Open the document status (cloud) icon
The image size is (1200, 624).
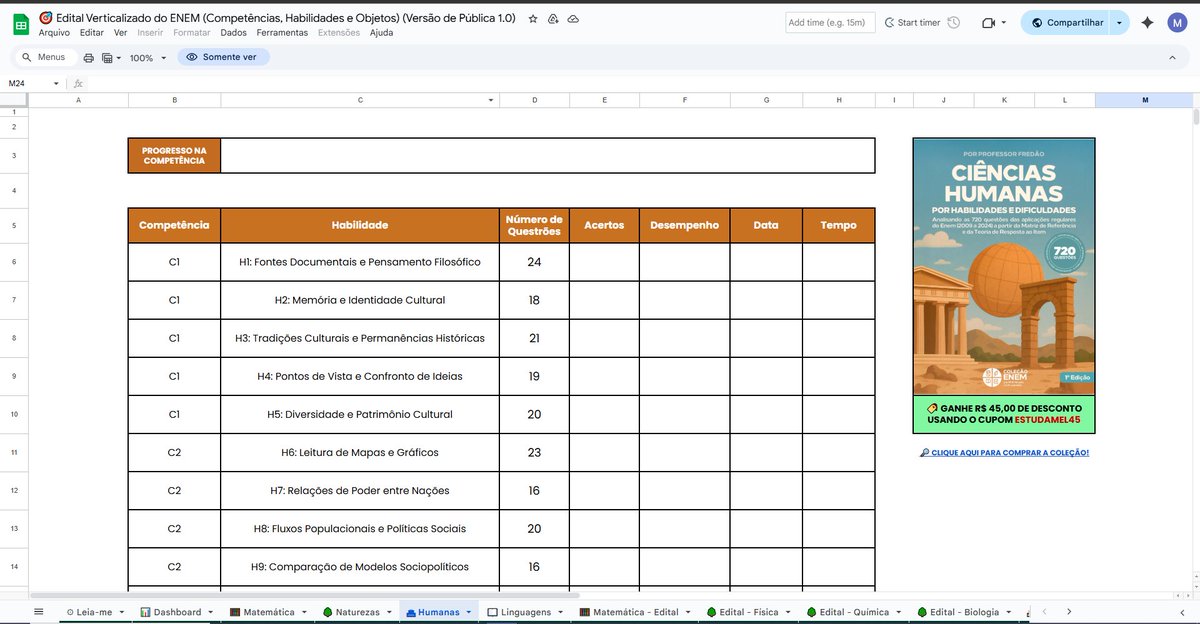click(573, 17)
